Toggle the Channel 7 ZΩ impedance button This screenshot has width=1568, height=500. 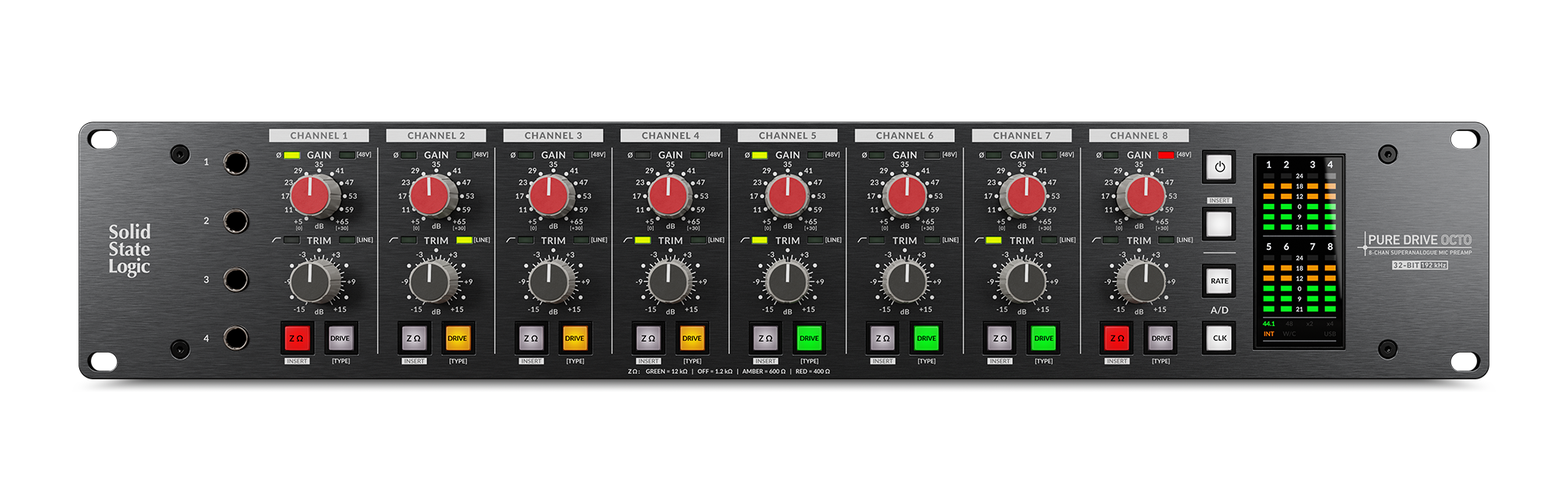[1000, 339]
